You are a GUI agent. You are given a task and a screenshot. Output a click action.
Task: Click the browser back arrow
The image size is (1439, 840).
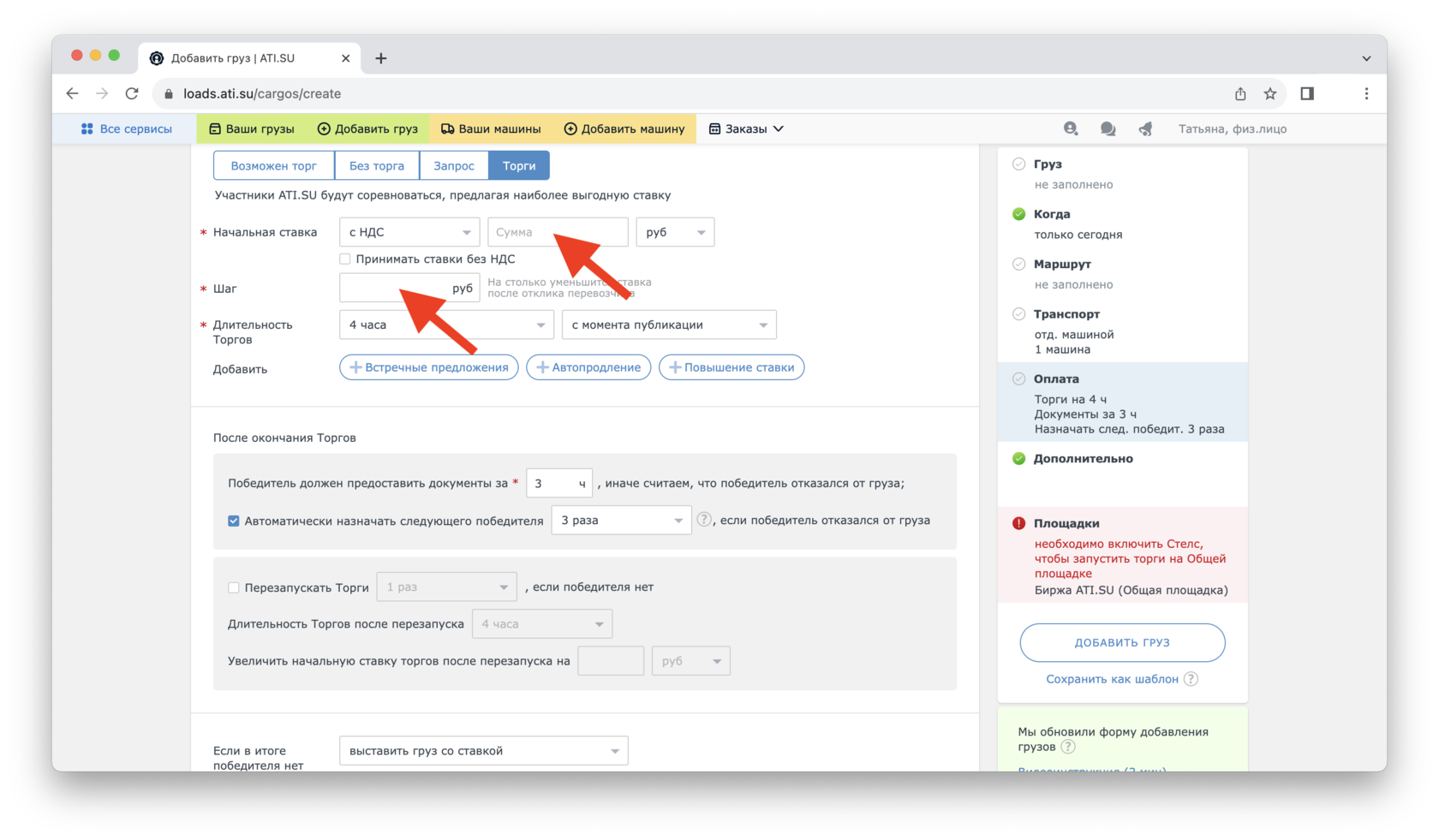(x=72, y=93)
